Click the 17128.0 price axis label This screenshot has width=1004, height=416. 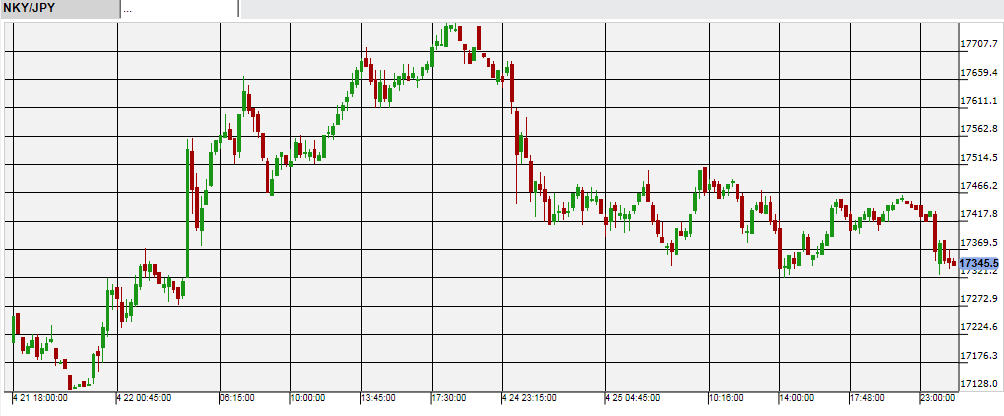click(x=979, y=384)
